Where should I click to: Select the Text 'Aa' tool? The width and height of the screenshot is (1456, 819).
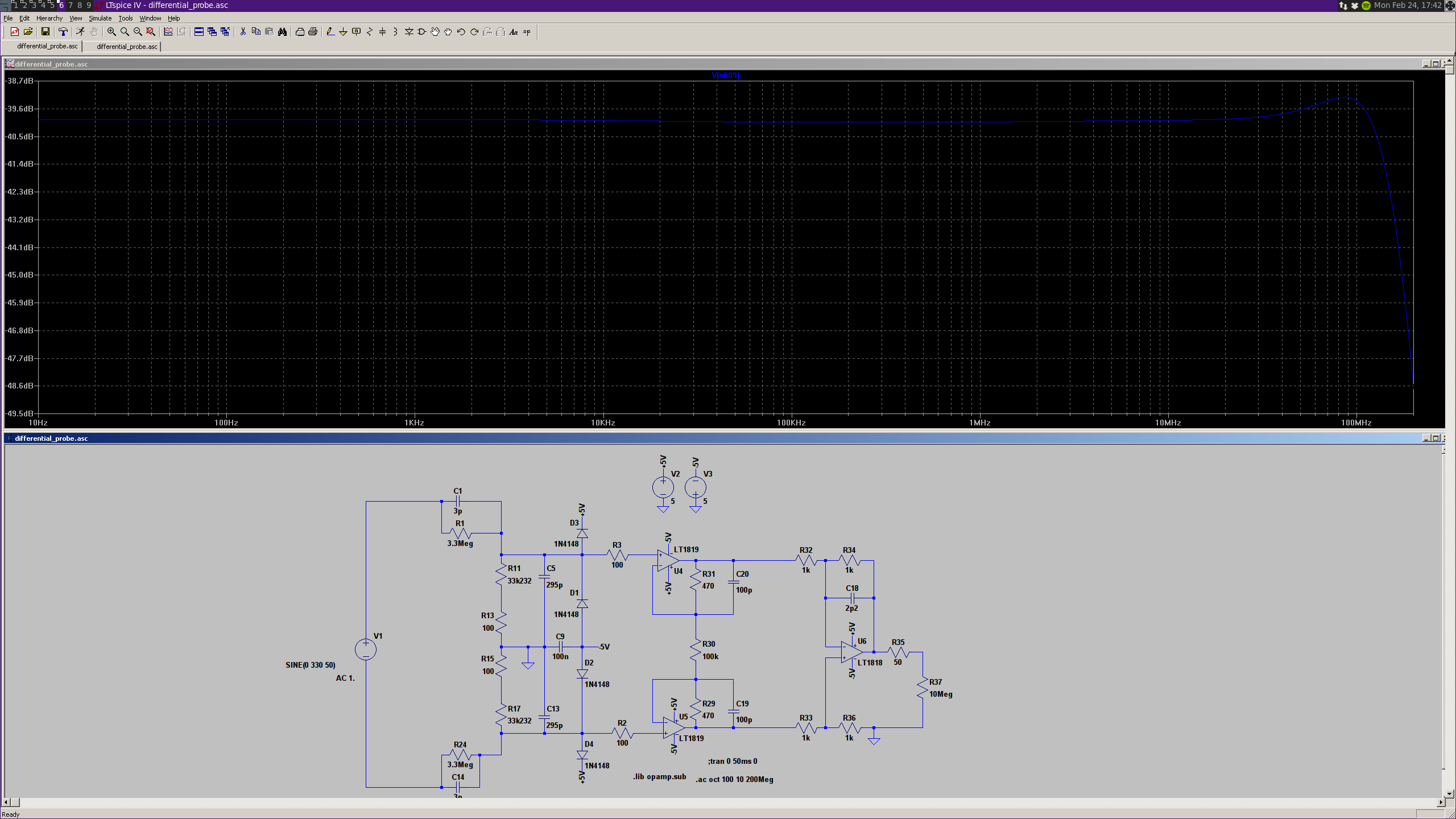[514, 32]
